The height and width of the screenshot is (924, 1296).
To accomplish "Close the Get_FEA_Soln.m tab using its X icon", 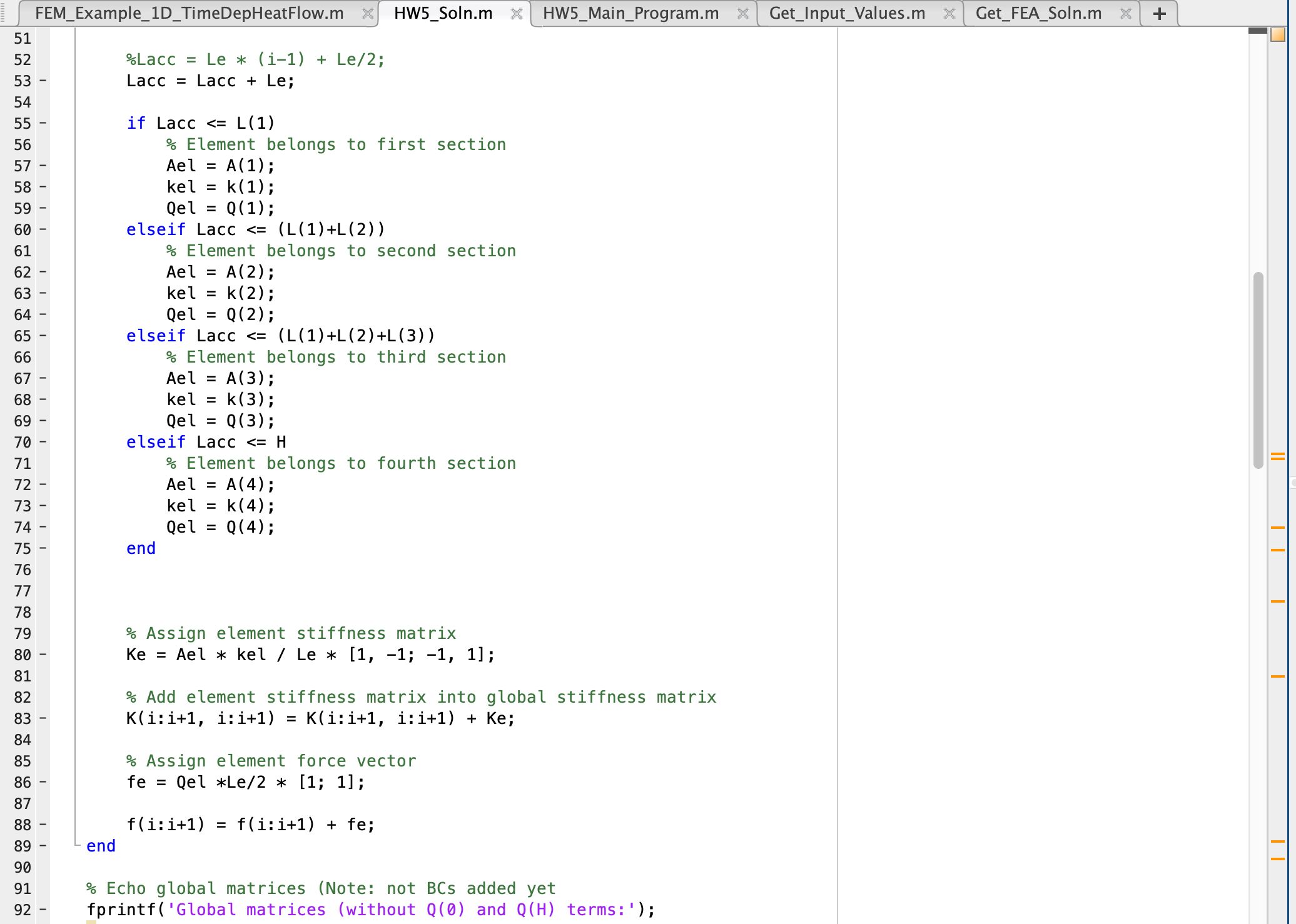I will [x=1126, y=13].
